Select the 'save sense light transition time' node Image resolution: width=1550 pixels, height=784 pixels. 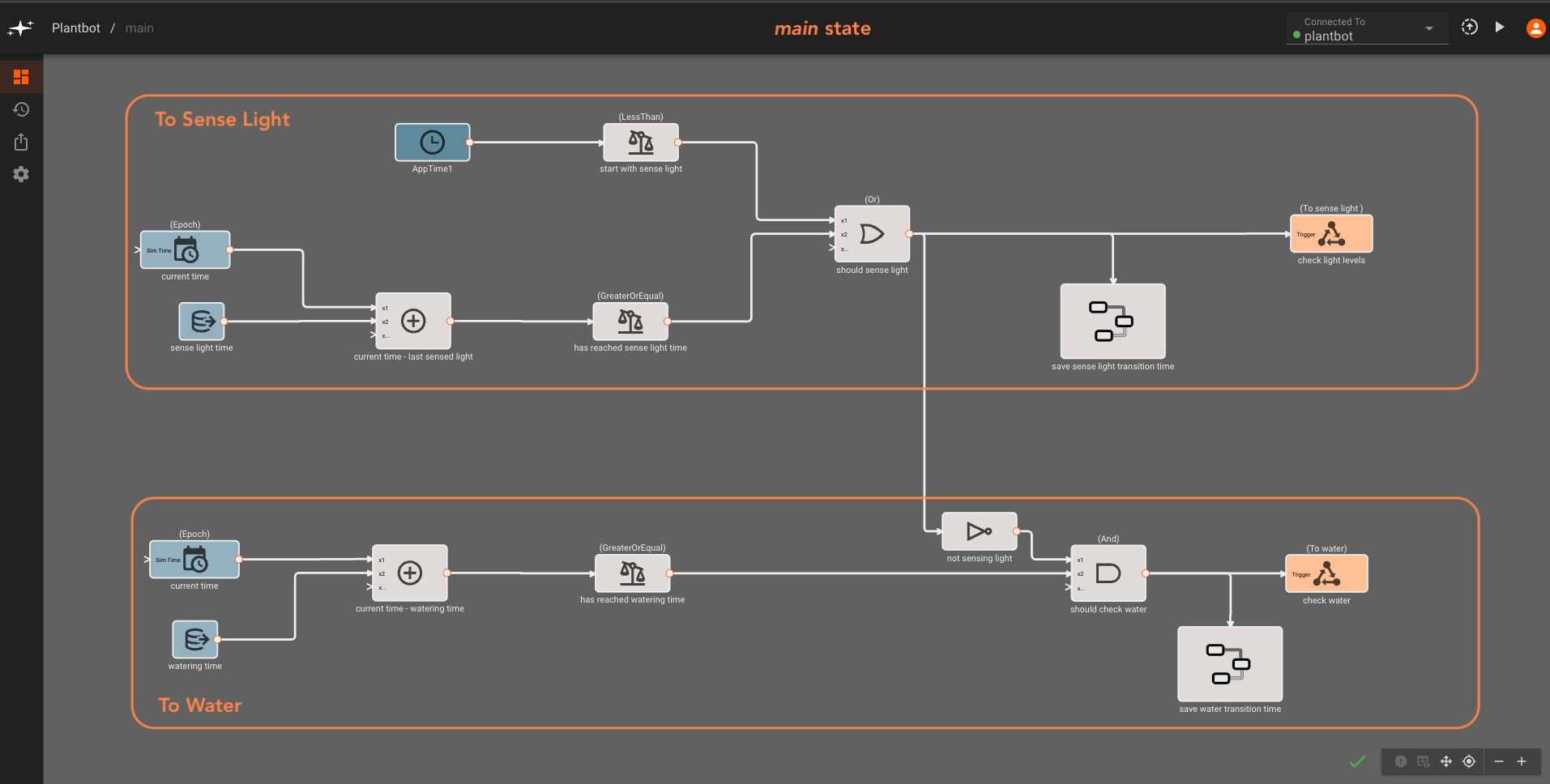pyautogui.click(x=1113, y=321)
